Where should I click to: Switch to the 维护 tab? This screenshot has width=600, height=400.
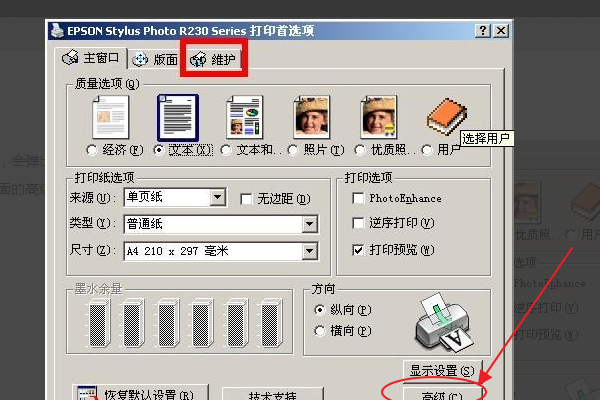[x=213, y=60]
